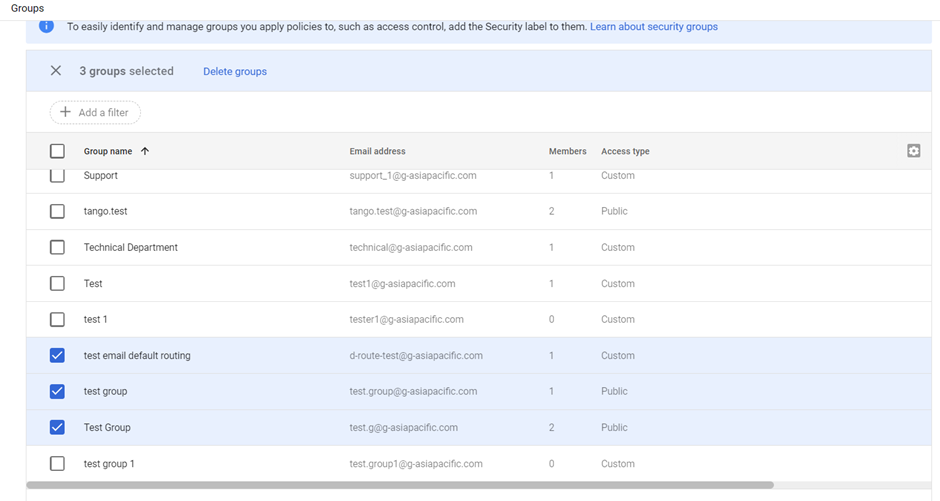Click Custom access type for Technical Department
940x501 pixels.
tap(618, 247)
